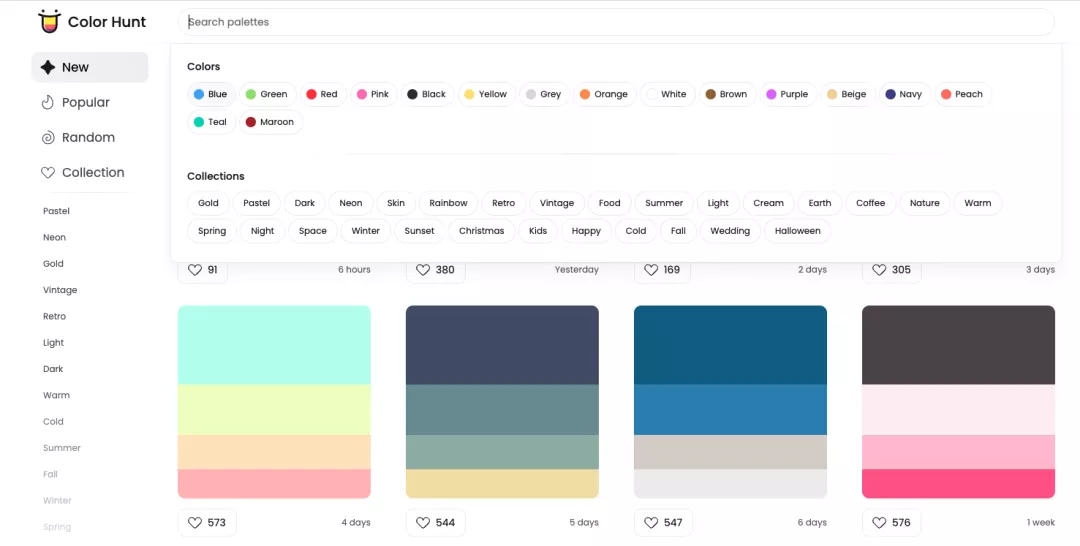The height and width of the screenshot is (546, 1080).
Task: Open the Pastel collection tag in dropdown
Action: pos(256,203)
